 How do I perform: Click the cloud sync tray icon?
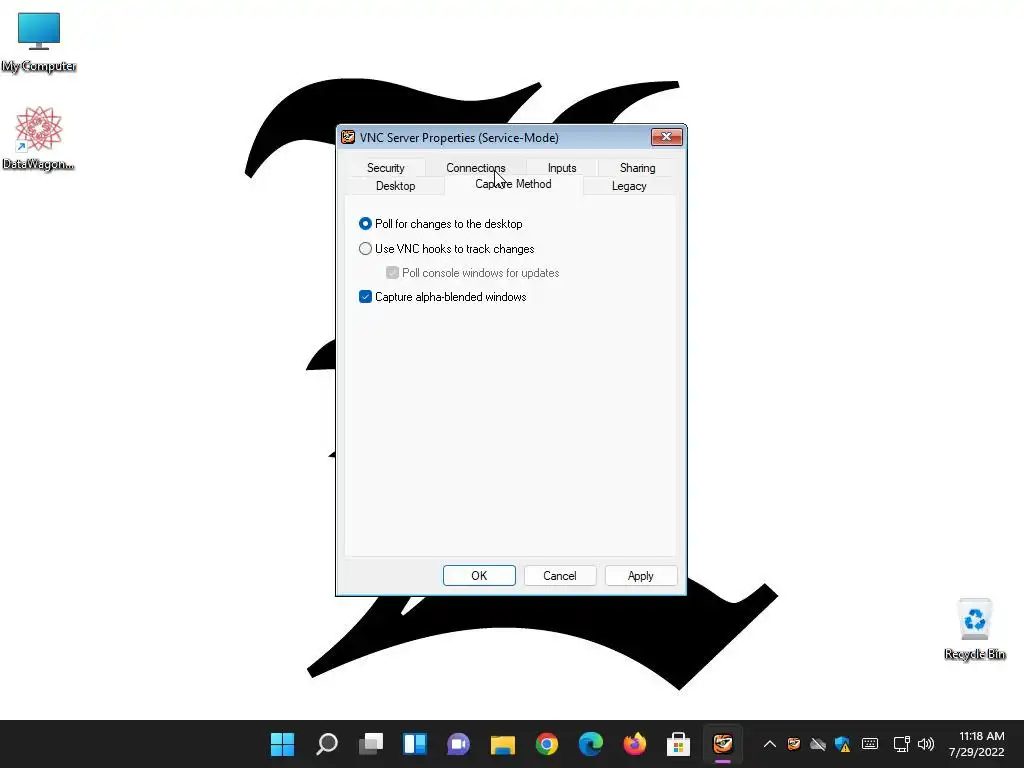tap(818, 744)
